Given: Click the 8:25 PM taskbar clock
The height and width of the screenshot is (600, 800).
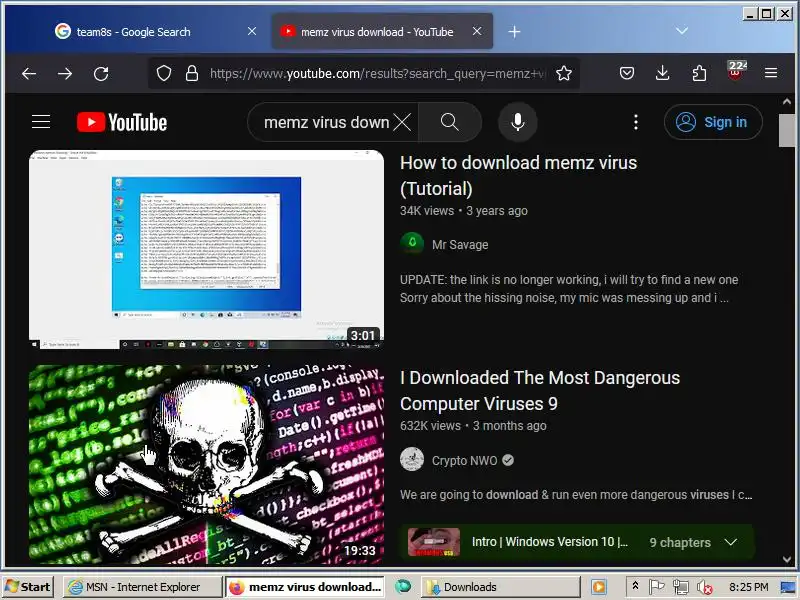Looking at the screenshot, I should 748,587.
